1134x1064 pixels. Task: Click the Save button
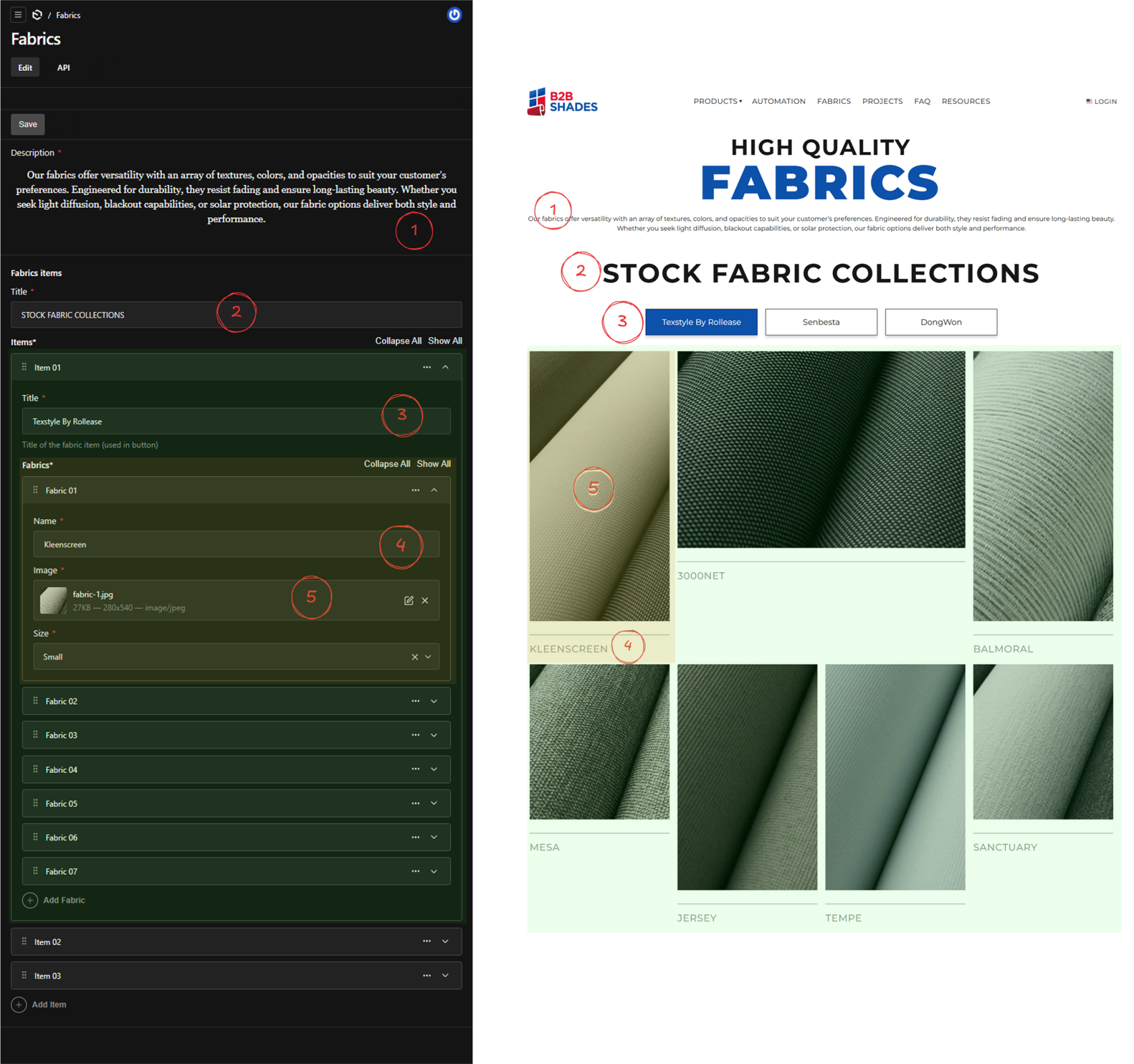tap(28, 124)
